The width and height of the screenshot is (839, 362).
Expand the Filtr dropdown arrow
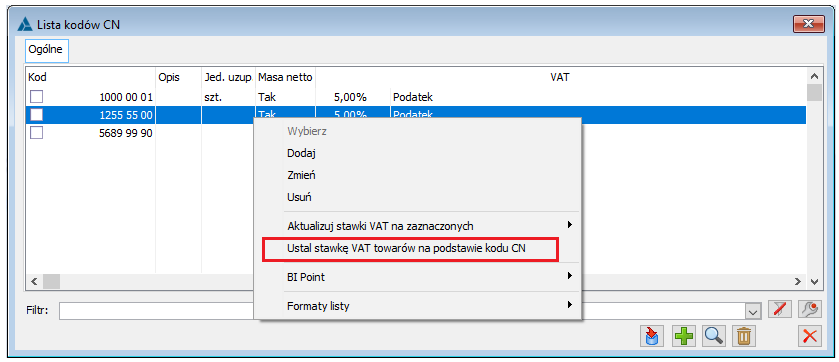753,311
